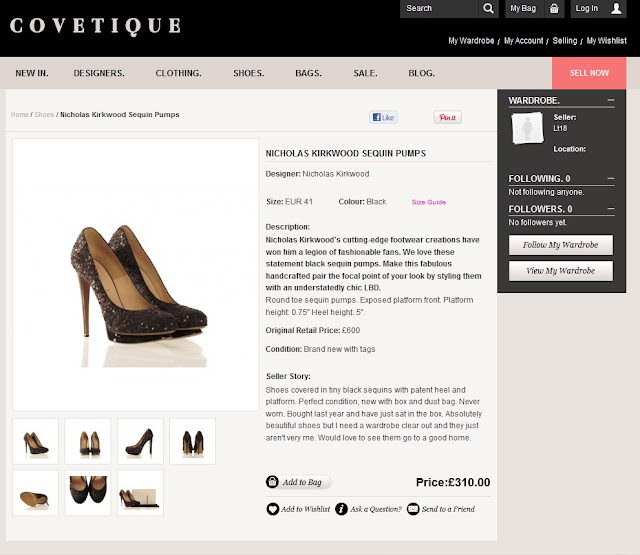Click the Facebook Like button
Screen dimensions: 640x555
tap(383, 118)
